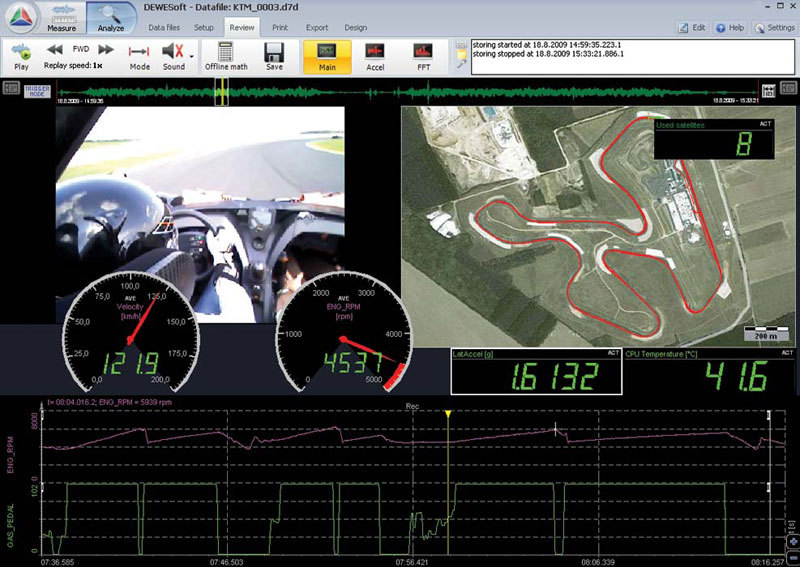Switch to the FFT display screen
Screen dimensions: 800x567
coord(423,53)
